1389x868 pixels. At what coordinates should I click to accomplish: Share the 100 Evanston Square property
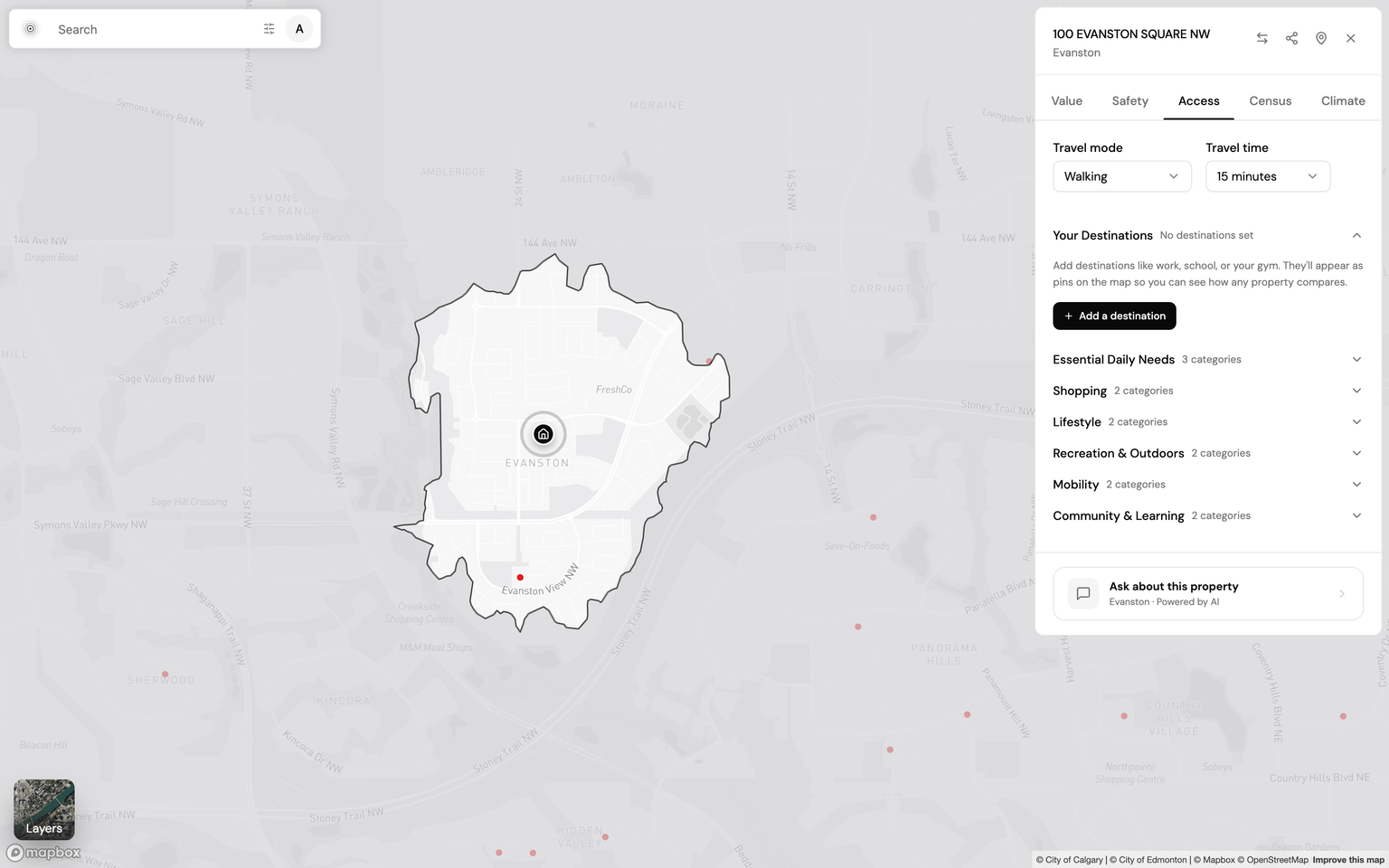(1291, 38)
